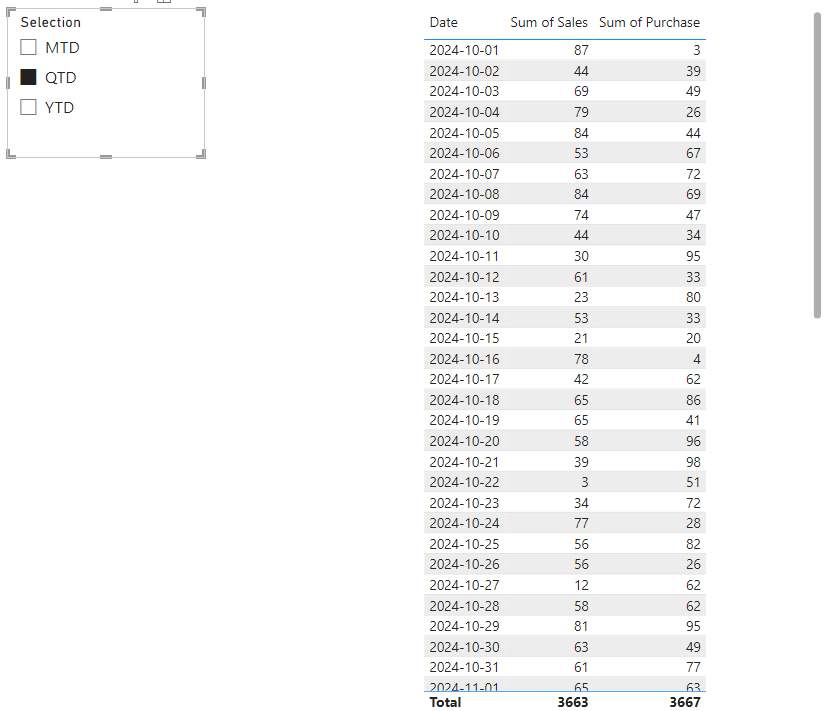Select the 2024-10-04 date cell
Screen dimensions: 839x711
click(464, 112)
